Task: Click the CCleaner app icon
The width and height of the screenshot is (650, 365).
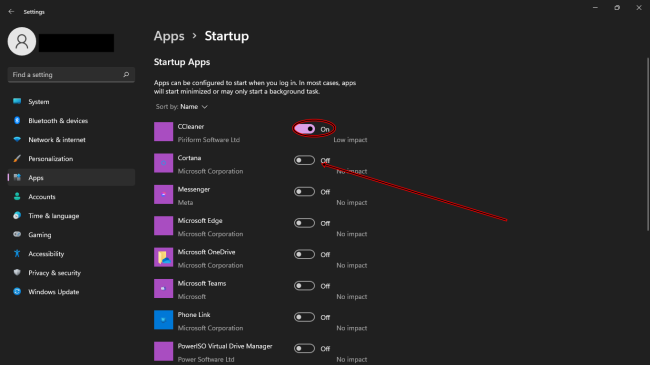Action: pyautogui.click(x=163, y=132)
